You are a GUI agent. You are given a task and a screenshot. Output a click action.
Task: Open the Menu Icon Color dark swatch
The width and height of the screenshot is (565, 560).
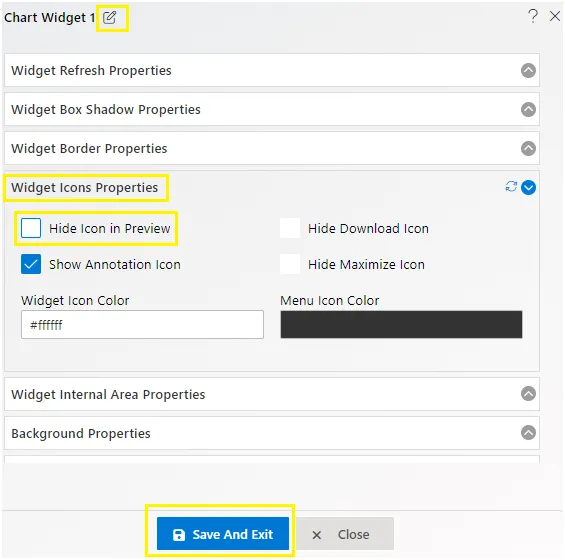pos(401,325)
